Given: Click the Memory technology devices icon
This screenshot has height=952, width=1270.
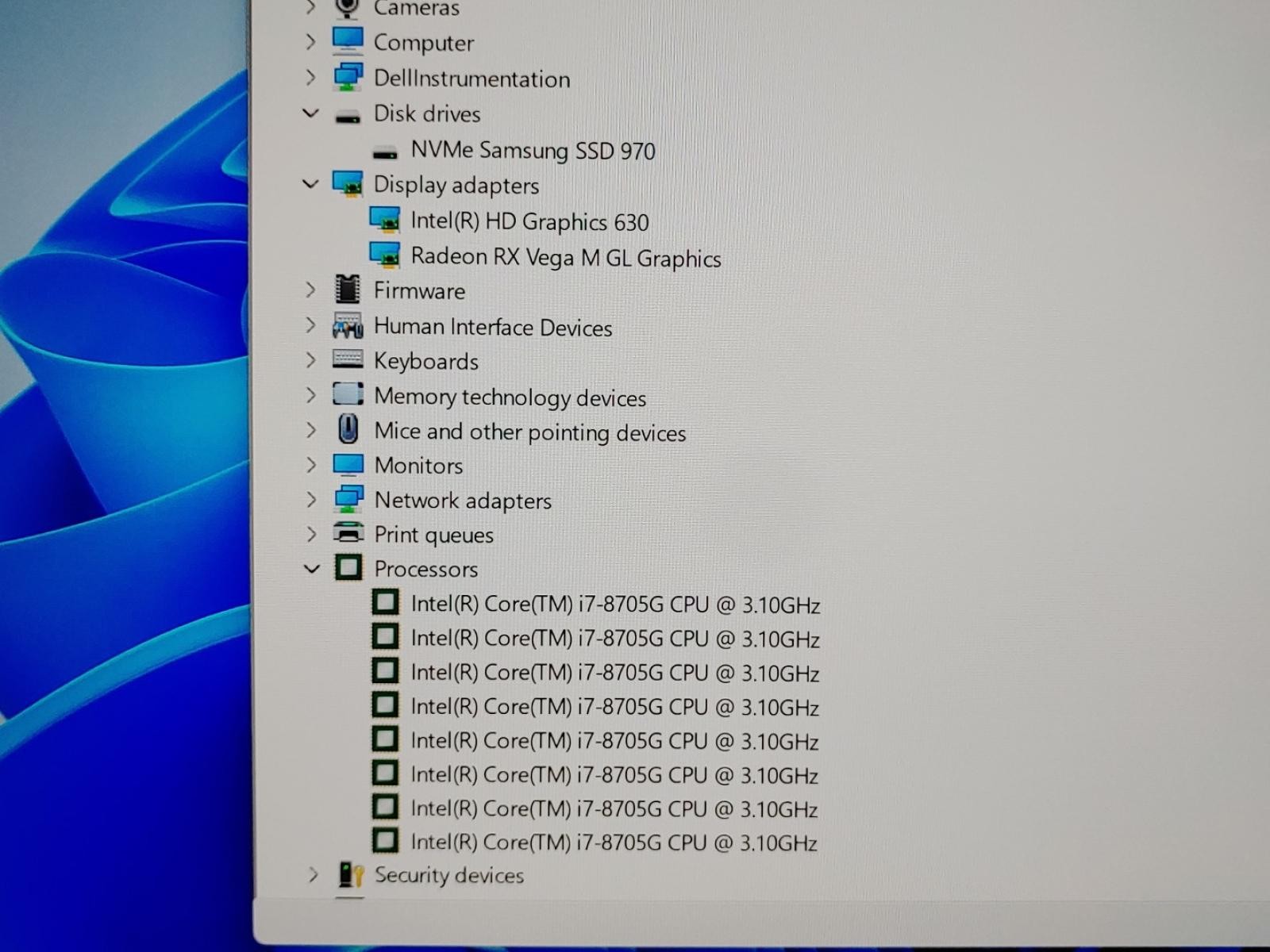Looking at the screenshot, I should tap(348, 393).
